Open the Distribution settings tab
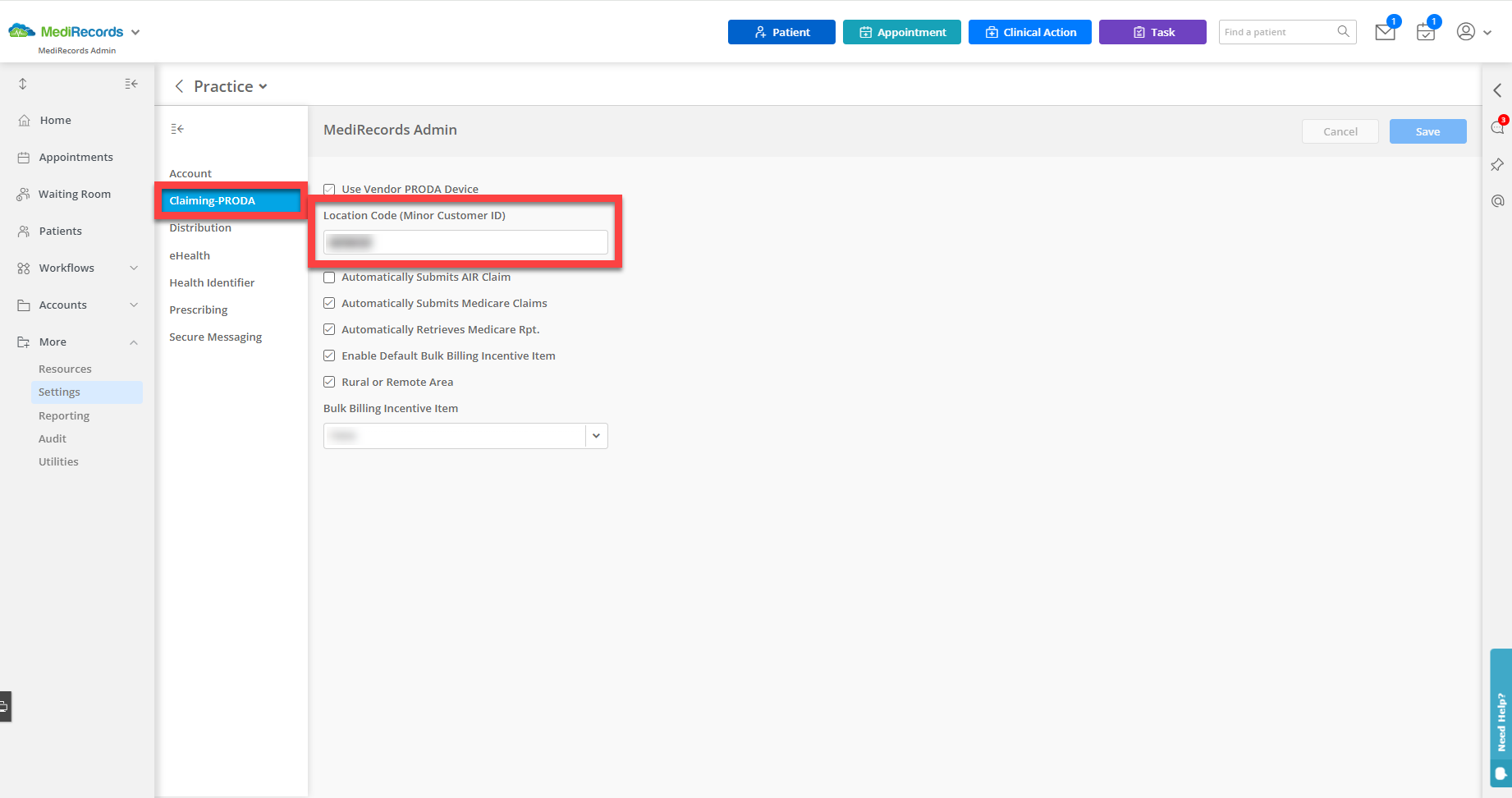The image size is (1512, 798). click(200, 227)
